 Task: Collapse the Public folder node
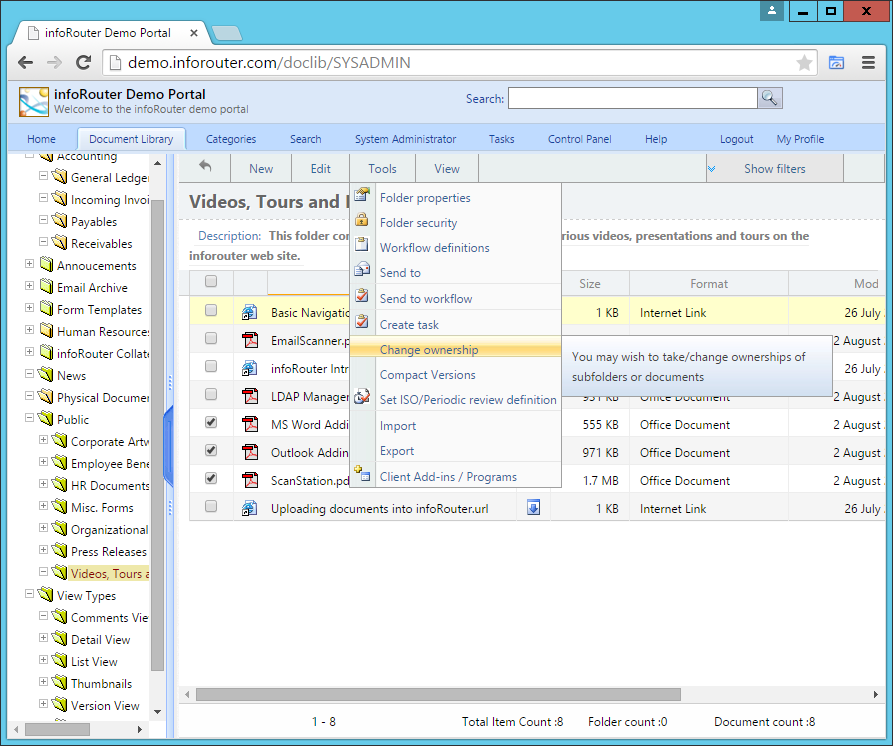[x=30, y=418]
